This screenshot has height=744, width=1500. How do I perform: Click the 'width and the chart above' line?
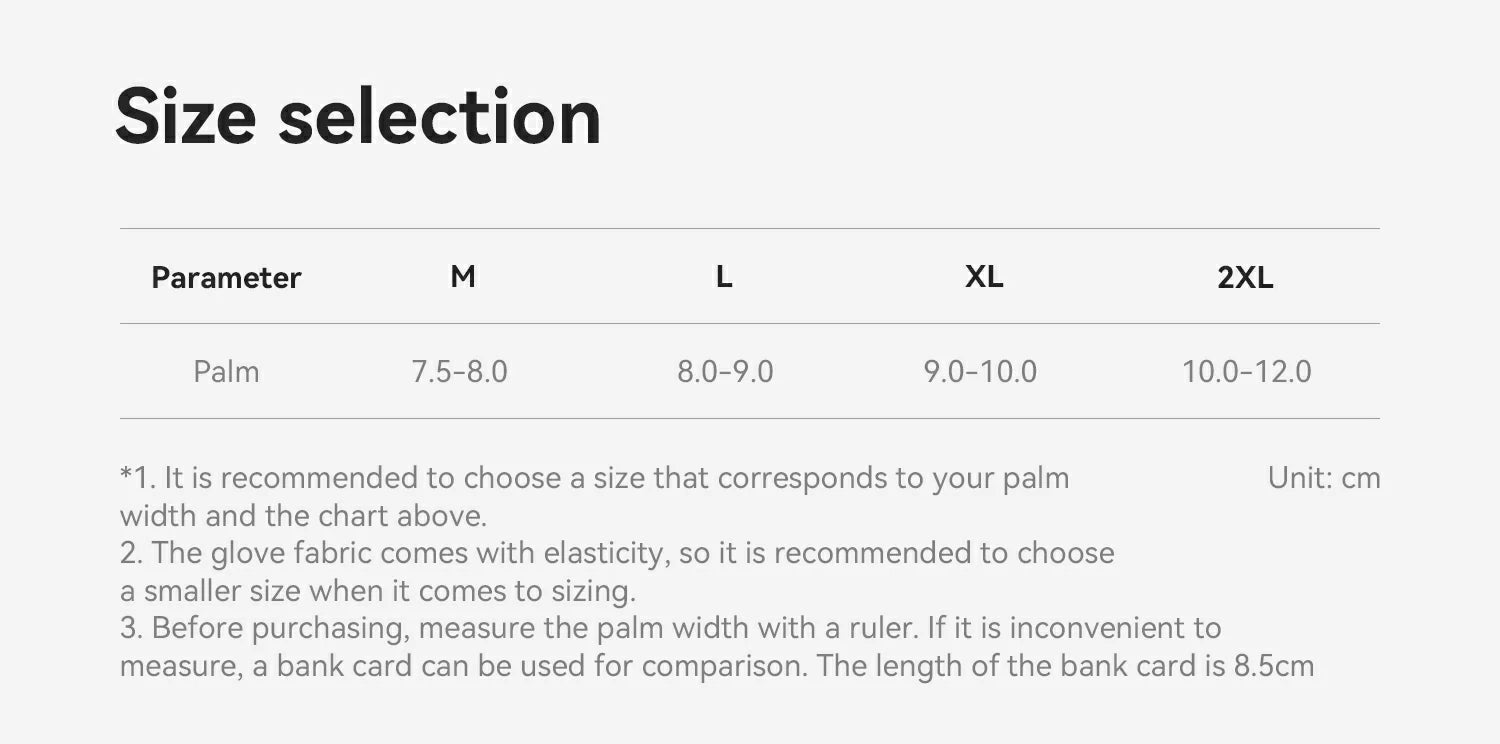pyautogui.click(x=303, y=516)
